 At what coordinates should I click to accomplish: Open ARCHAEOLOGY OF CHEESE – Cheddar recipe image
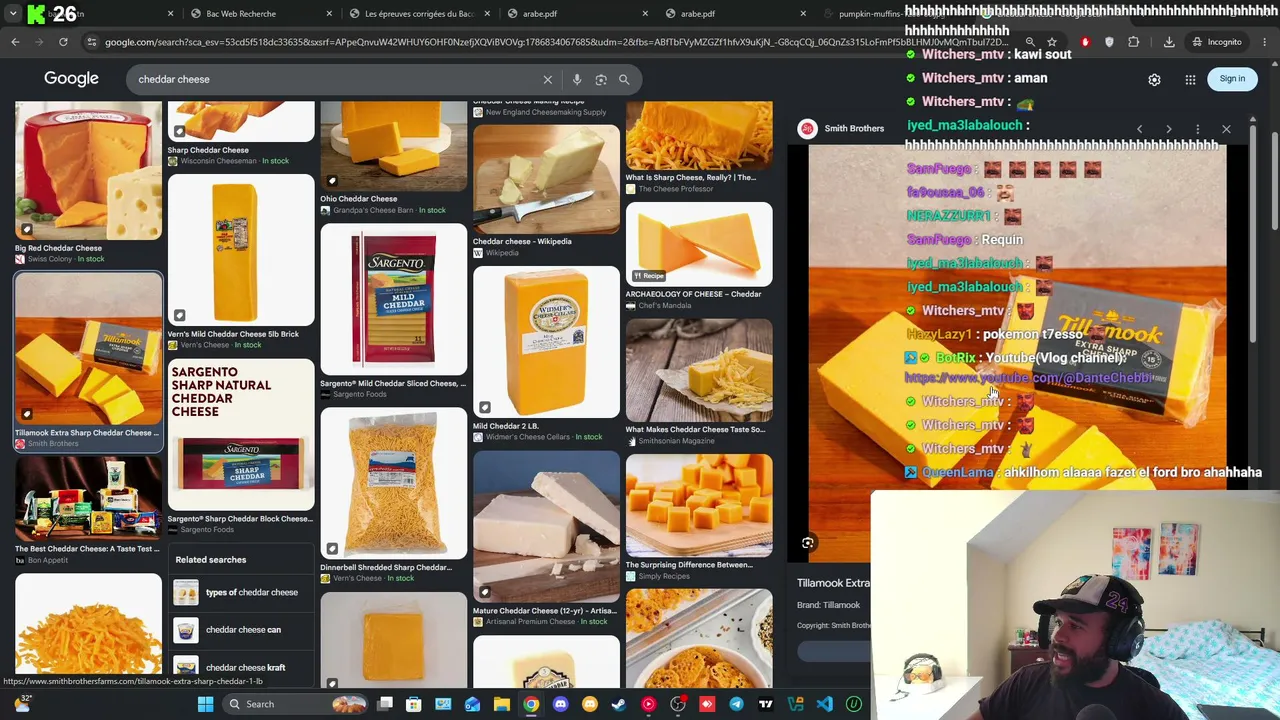tap(699, 244)
